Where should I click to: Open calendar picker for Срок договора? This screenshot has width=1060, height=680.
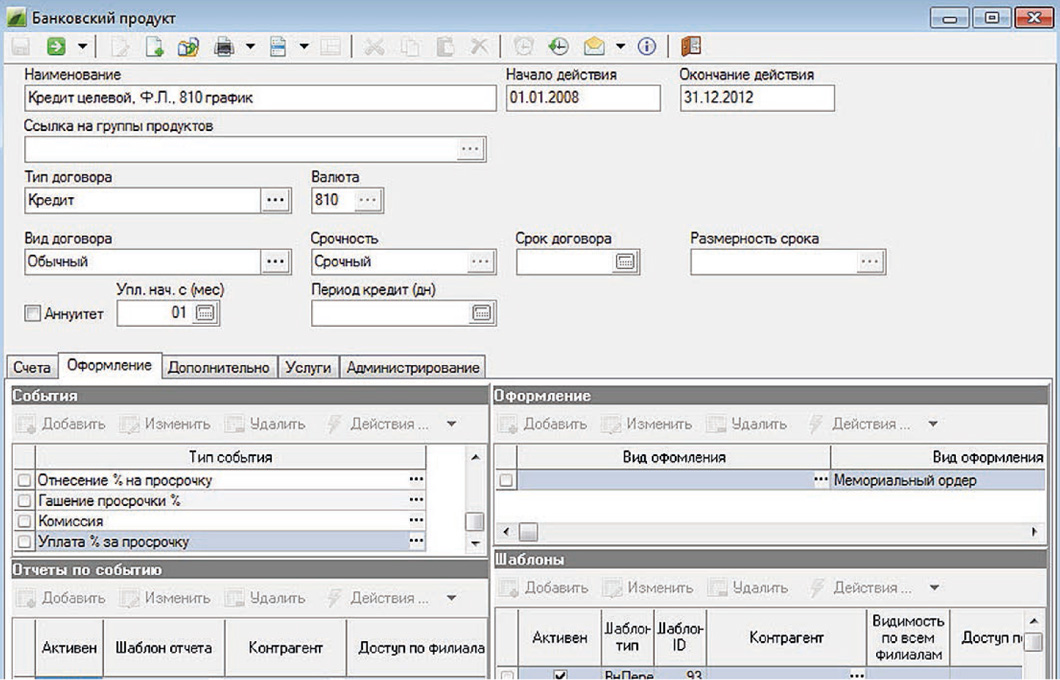tap(625, 262)
